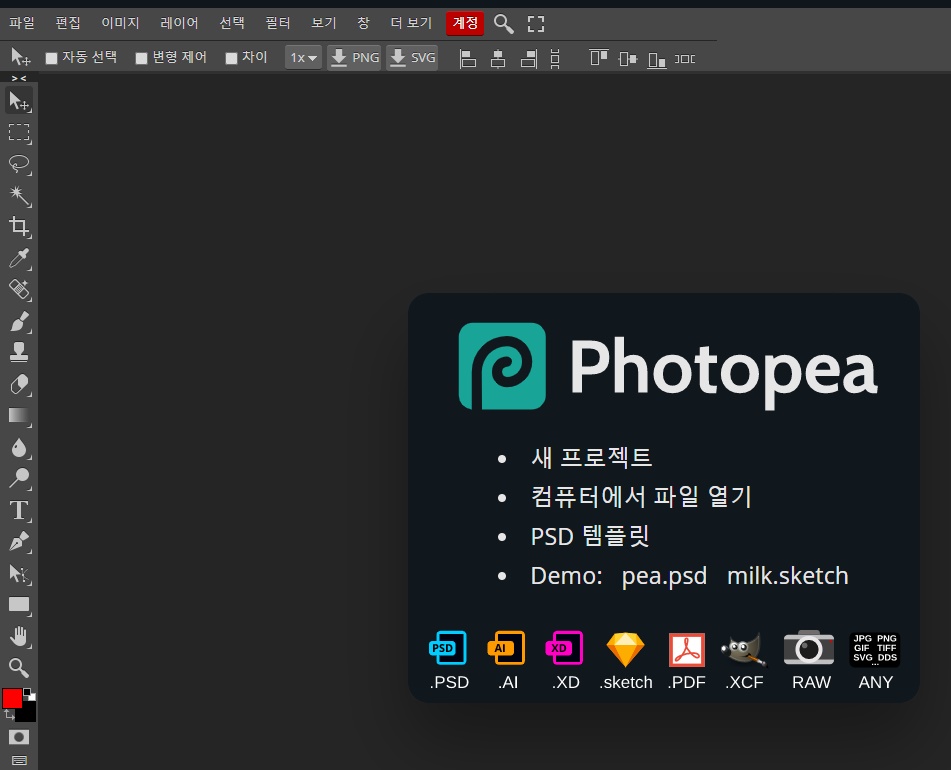Load the milk.sketch demo file
Screen dimensions: 951x770
click(x=787, y=576)
